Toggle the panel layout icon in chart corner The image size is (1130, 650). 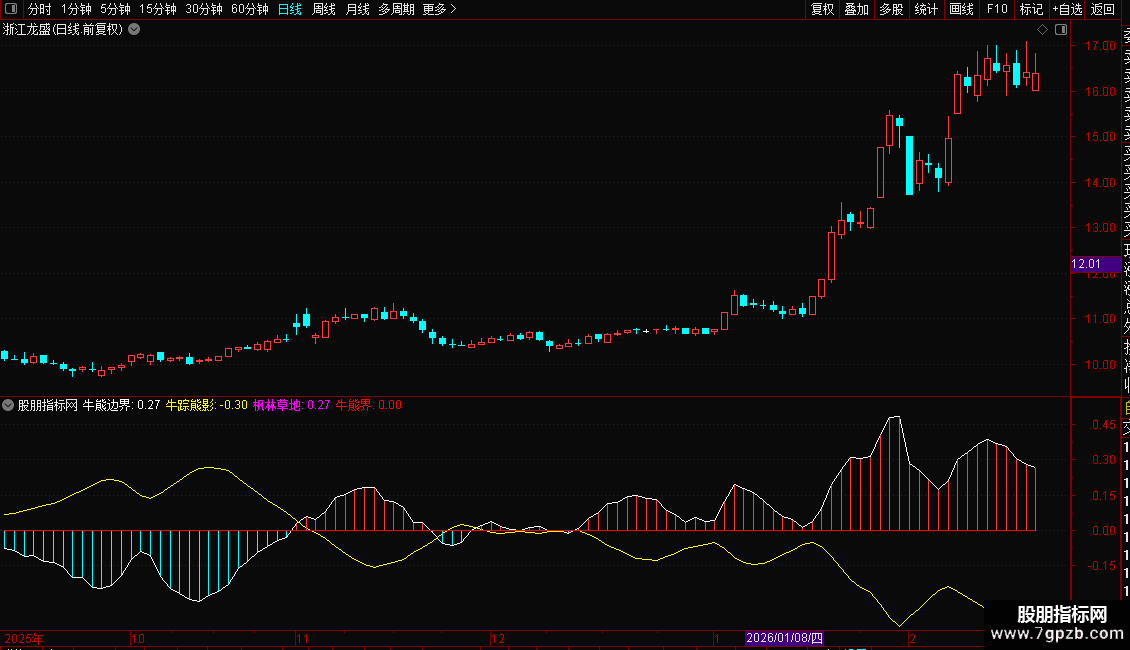[1061, 30]
